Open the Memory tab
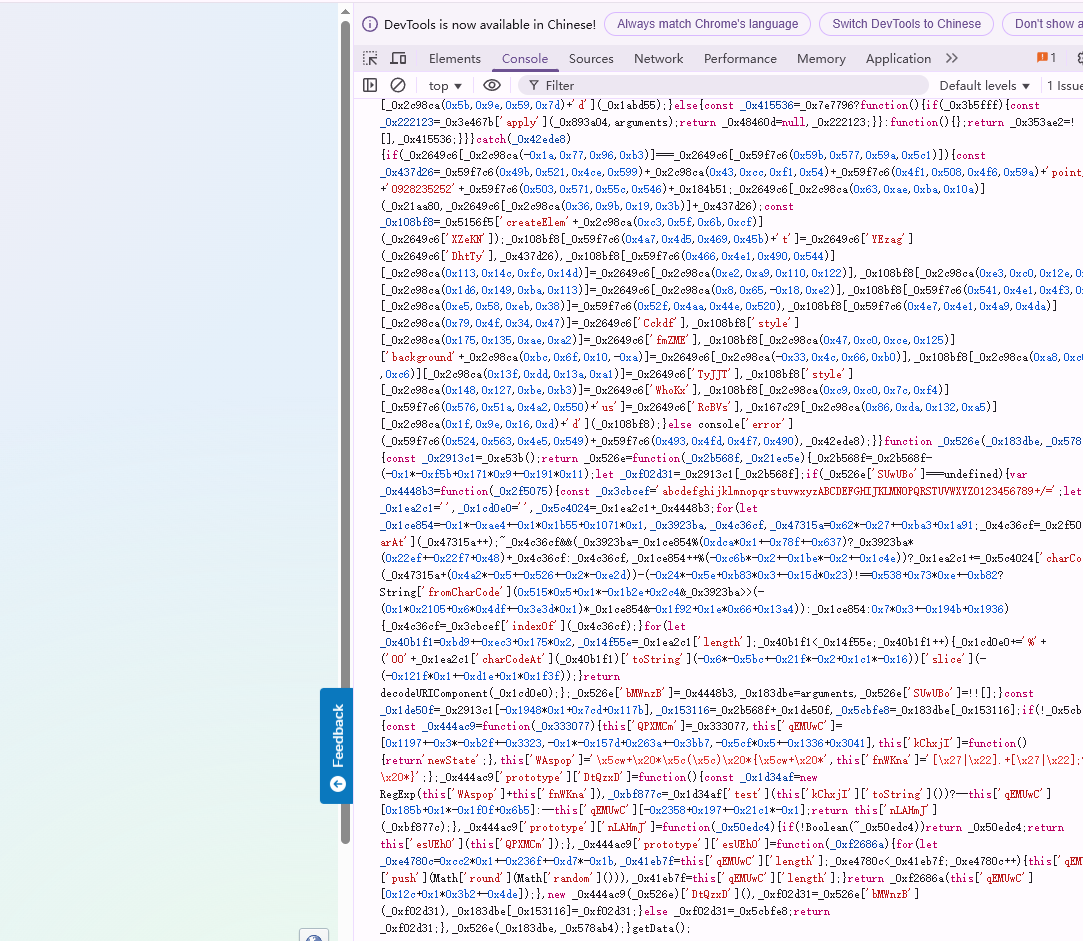The height and width of the screenshot is (941, 1083). (821, 59)
